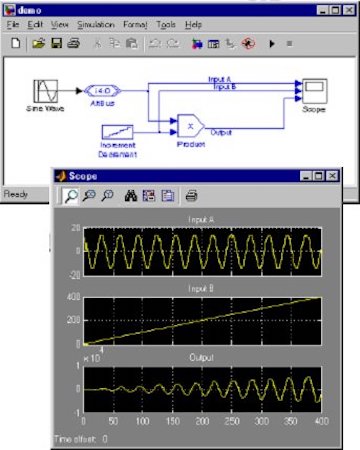Screen dimensions: 360x450
Task: Choose the Scope zoom X-axis tool
Action: pyautogui.click(x=89, y=195)
